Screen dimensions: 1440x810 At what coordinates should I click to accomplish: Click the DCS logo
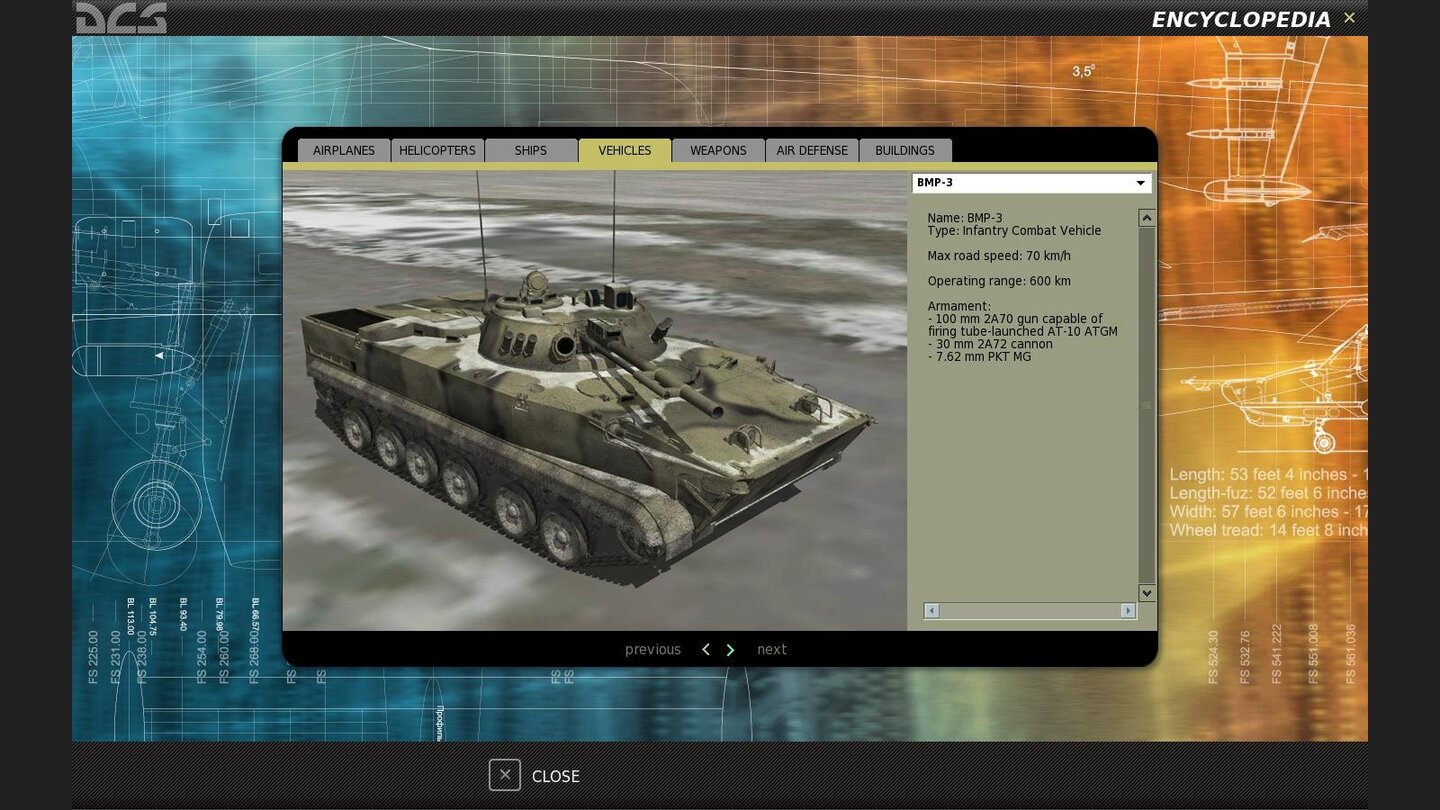[x=121, y=17]
